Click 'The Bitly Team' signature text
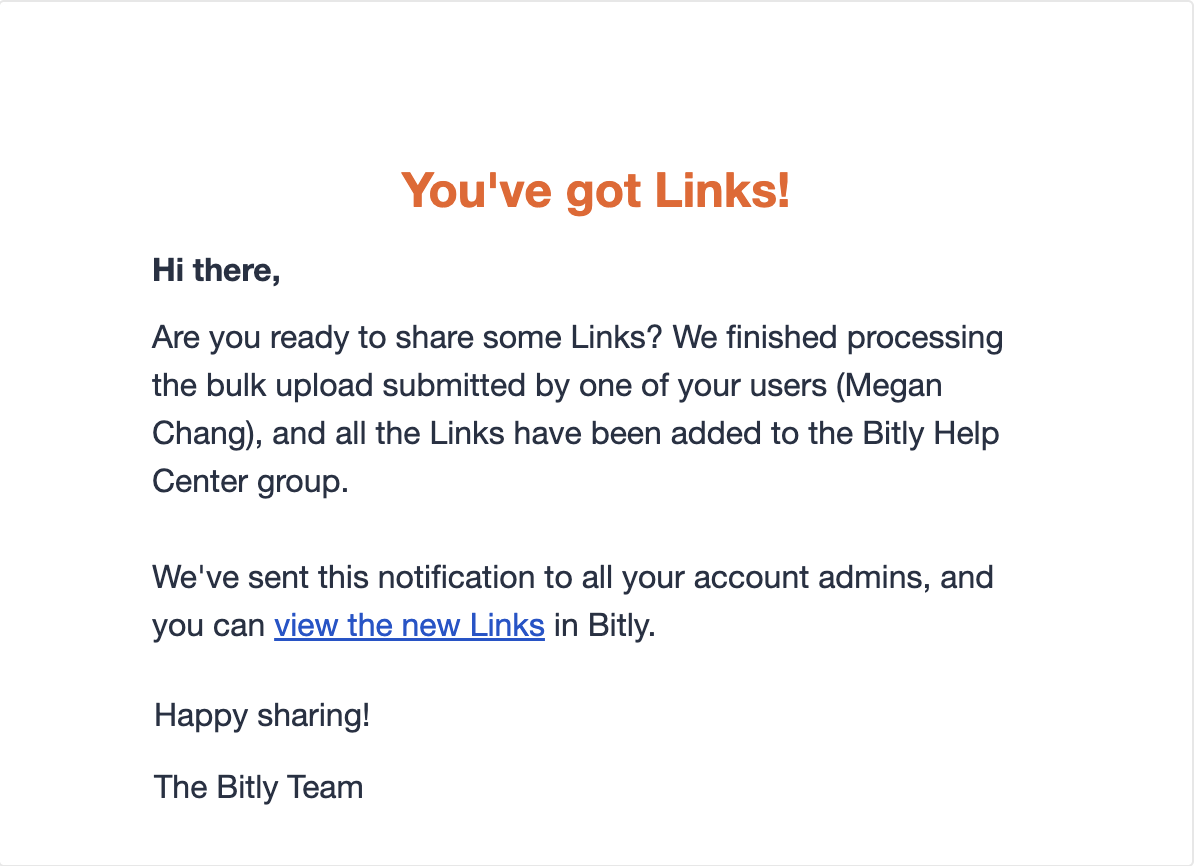Image resolution: width=1194 pixels, height=866 pixels. point(258,788)
